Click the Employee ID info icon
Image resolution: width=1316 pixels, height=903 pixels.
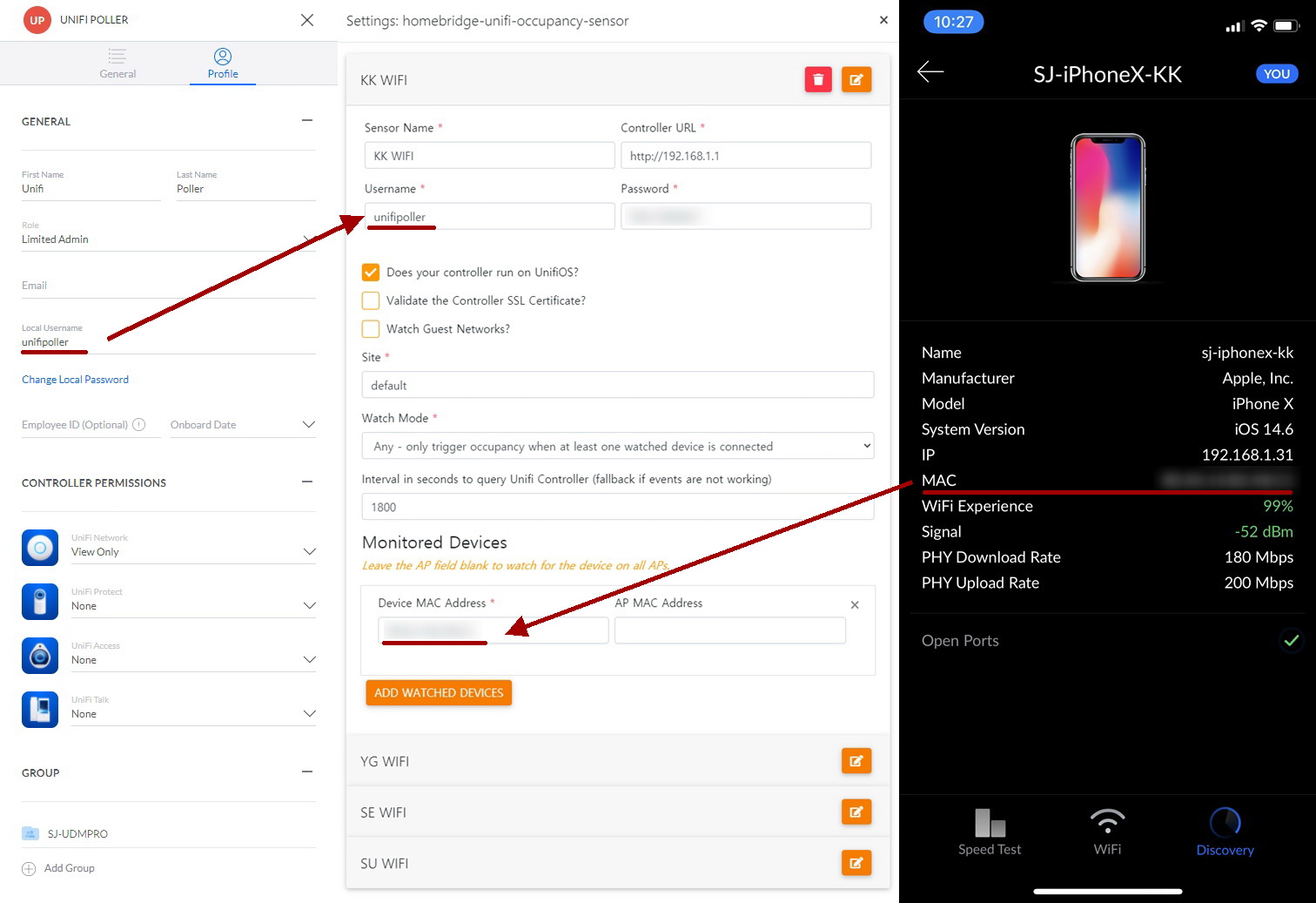[x=139, y=425]
